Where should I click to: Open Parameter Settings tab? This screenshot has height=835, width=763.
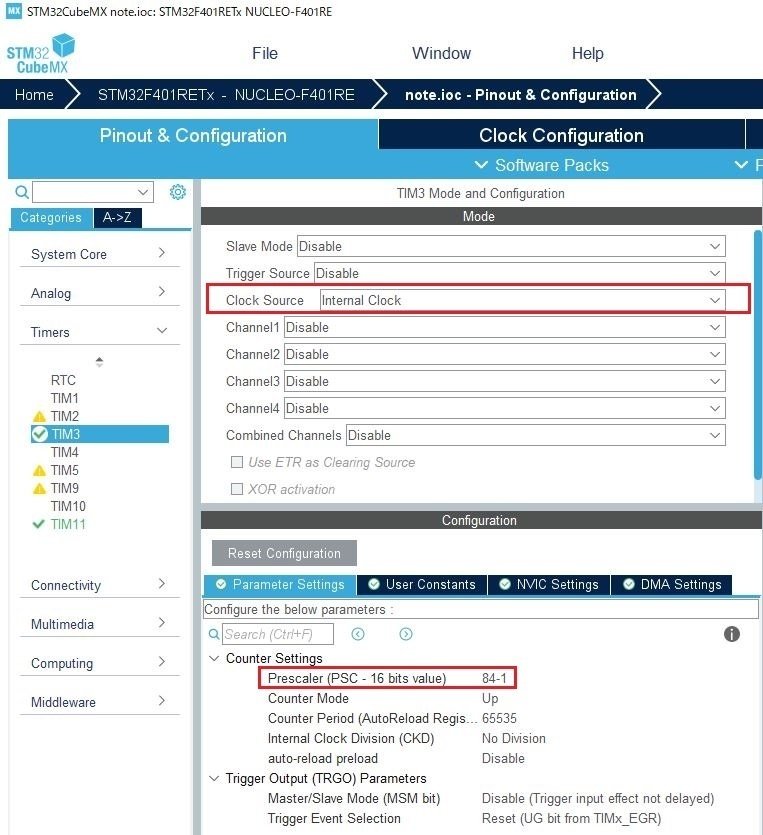280,585
